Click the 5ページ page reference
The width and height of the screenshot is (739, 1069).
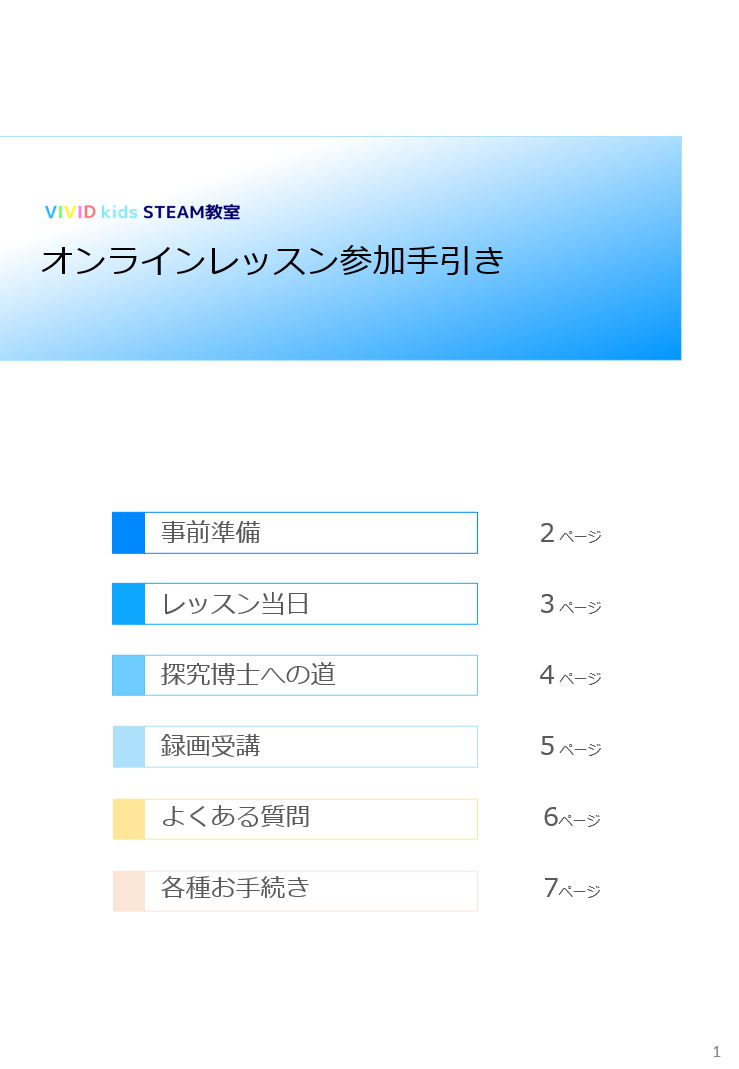(571, 746)
